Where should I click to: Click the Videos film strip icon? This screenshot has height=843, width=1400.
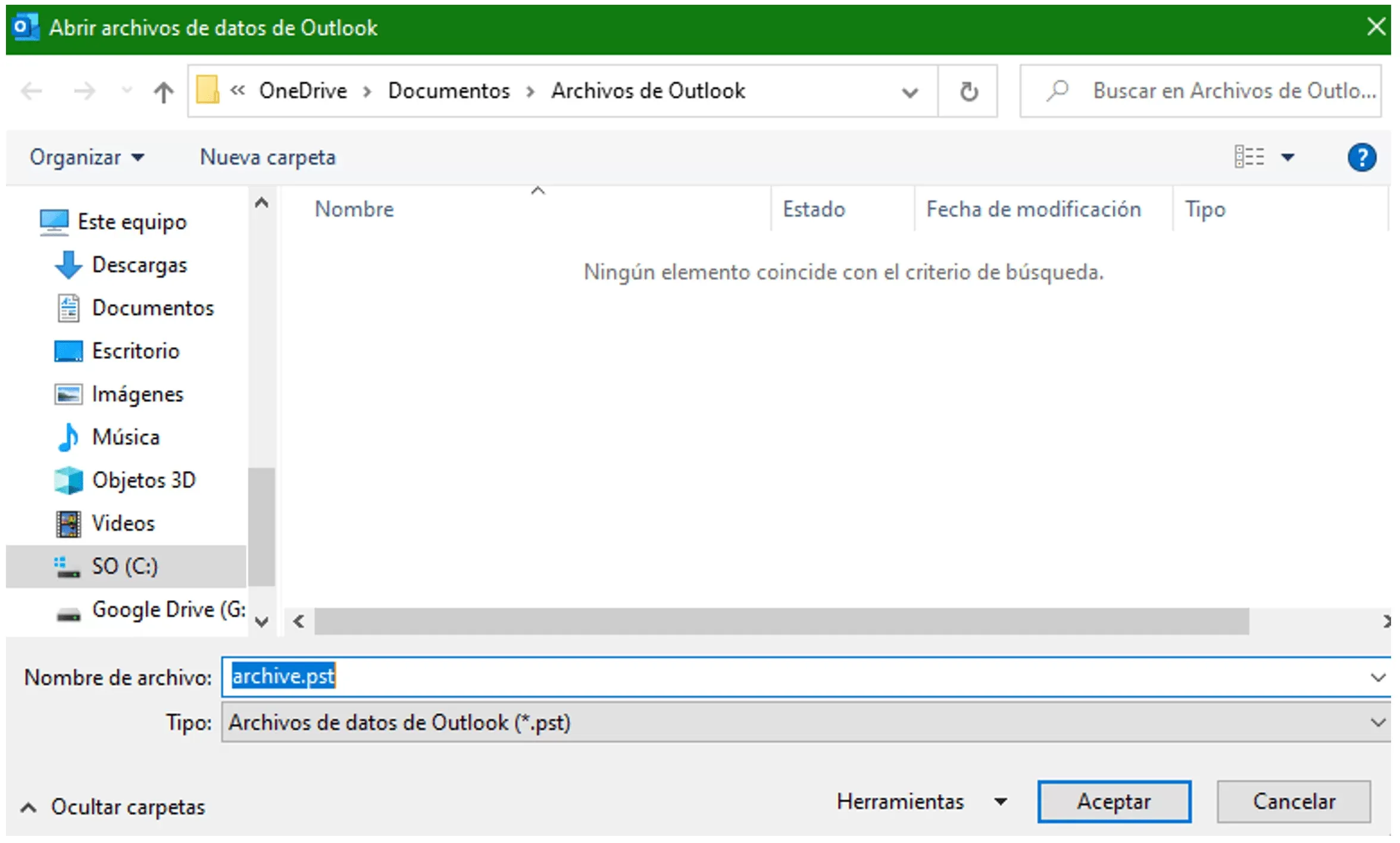68,524
